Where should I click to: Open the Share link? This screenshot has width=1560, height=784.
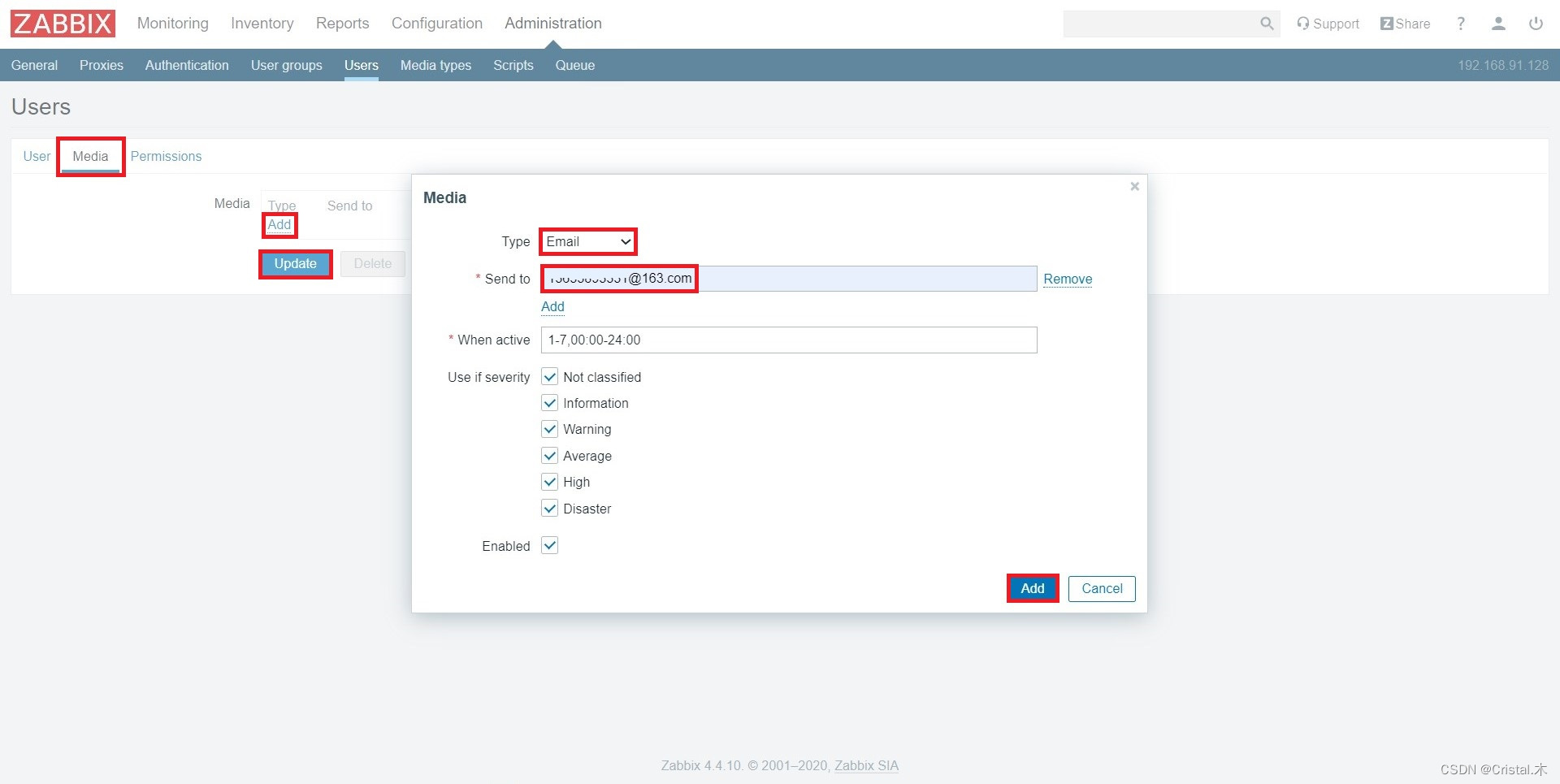(x=1406, y=24)
